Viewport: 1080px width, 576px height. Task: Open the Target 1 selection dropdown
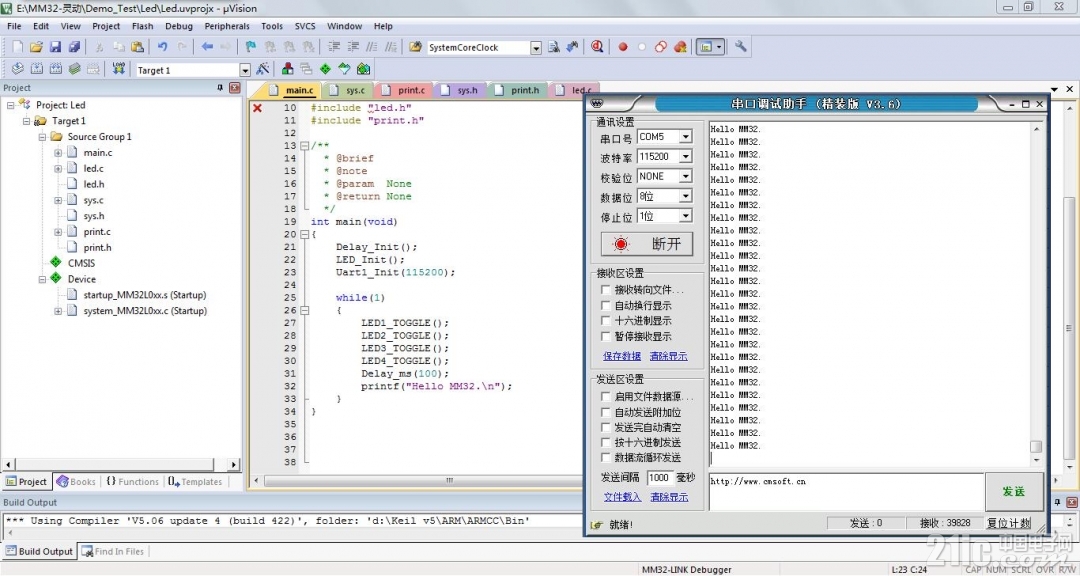(x=245, y=70)
